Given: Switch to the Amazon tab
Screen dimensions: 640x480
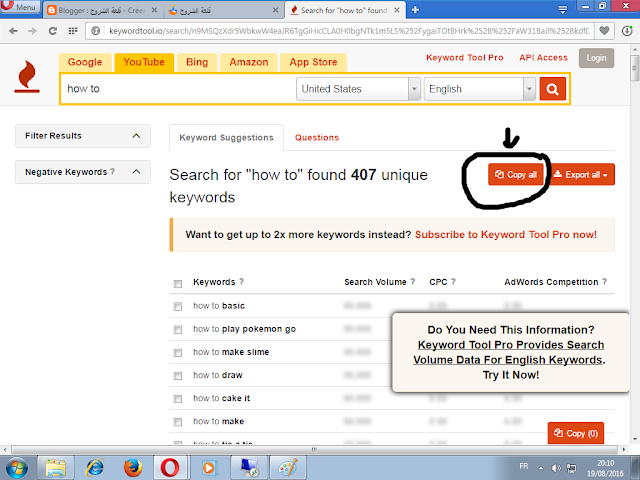Looking at the screenshot, I should coord(249,62).
